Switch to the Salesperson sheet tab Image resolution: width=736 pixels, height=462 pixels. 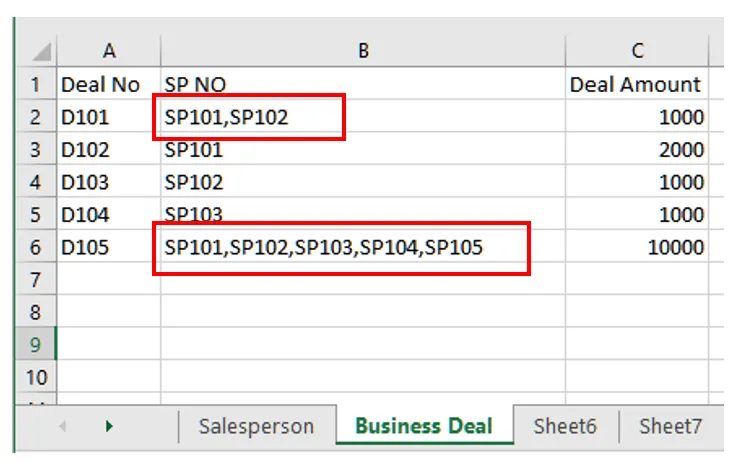point(256,426)
